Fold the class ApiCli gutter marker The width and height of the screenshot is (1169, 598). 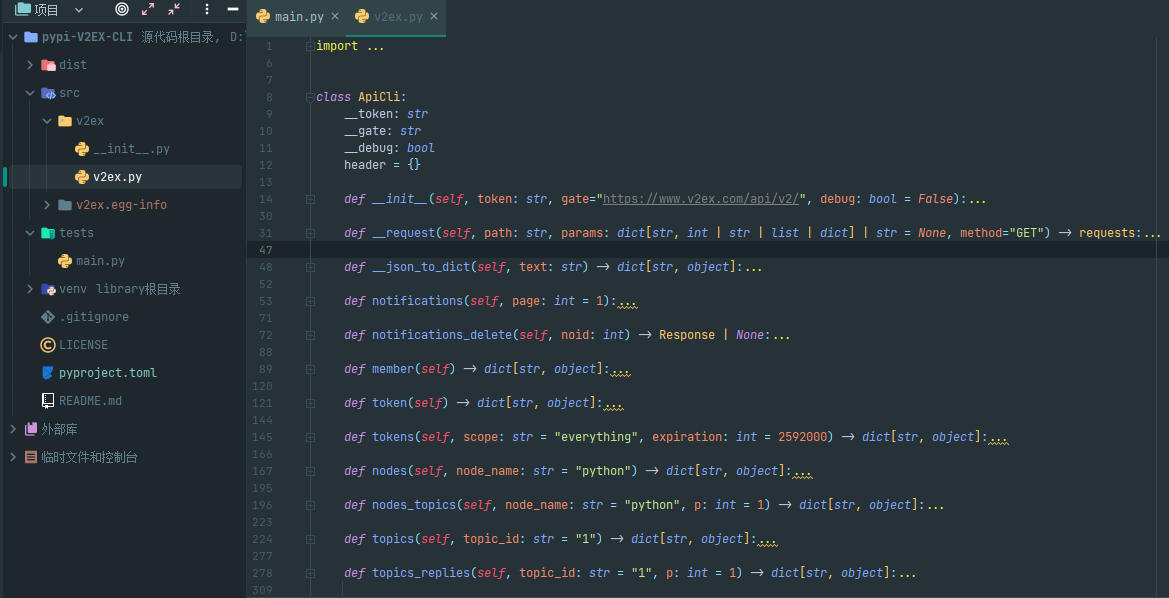309,97
